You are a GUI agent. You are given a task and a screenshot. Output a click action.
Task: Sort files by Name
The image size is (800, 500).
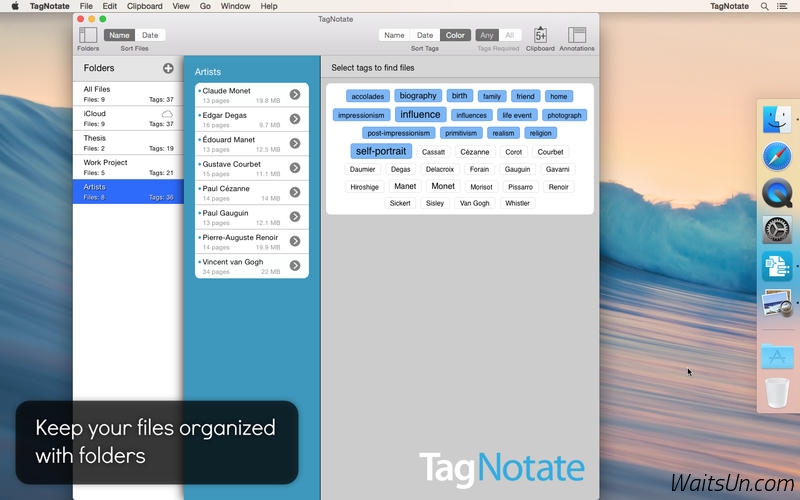[119, 35]
